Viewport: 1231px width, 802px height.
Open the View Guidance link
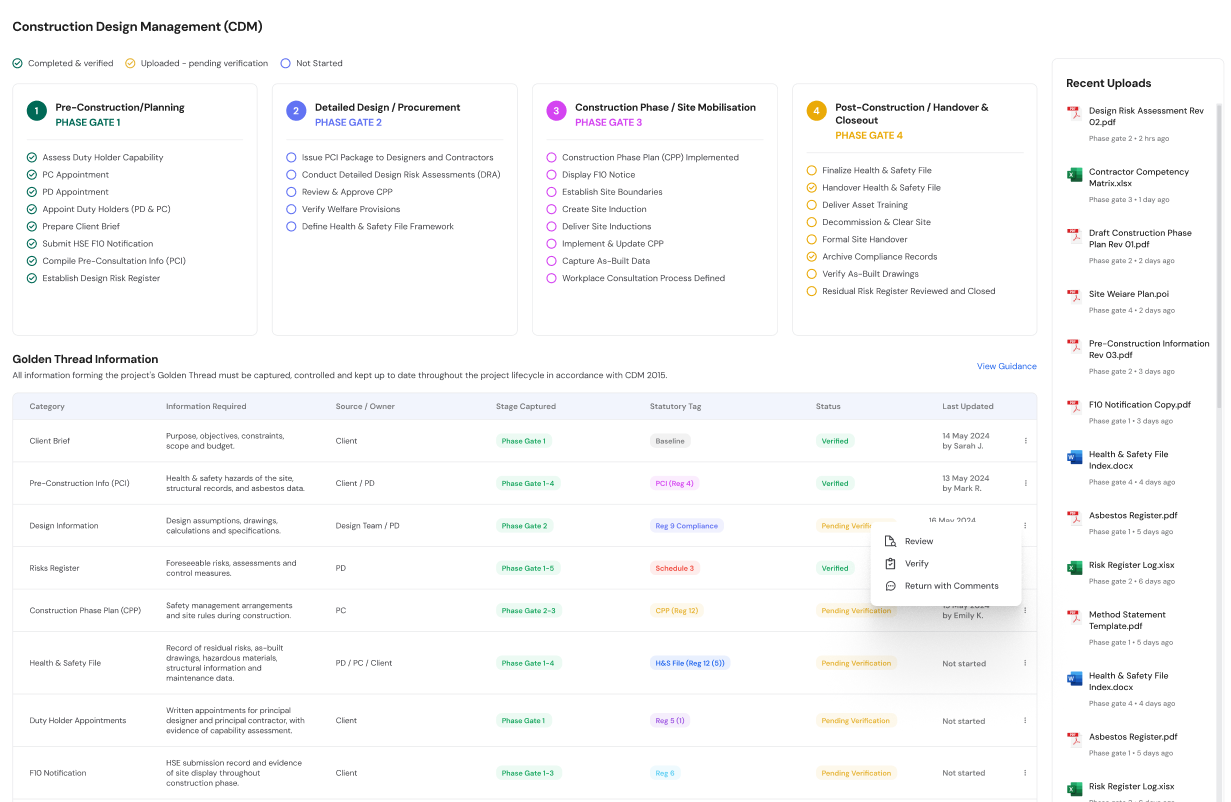pos(1007,366)
